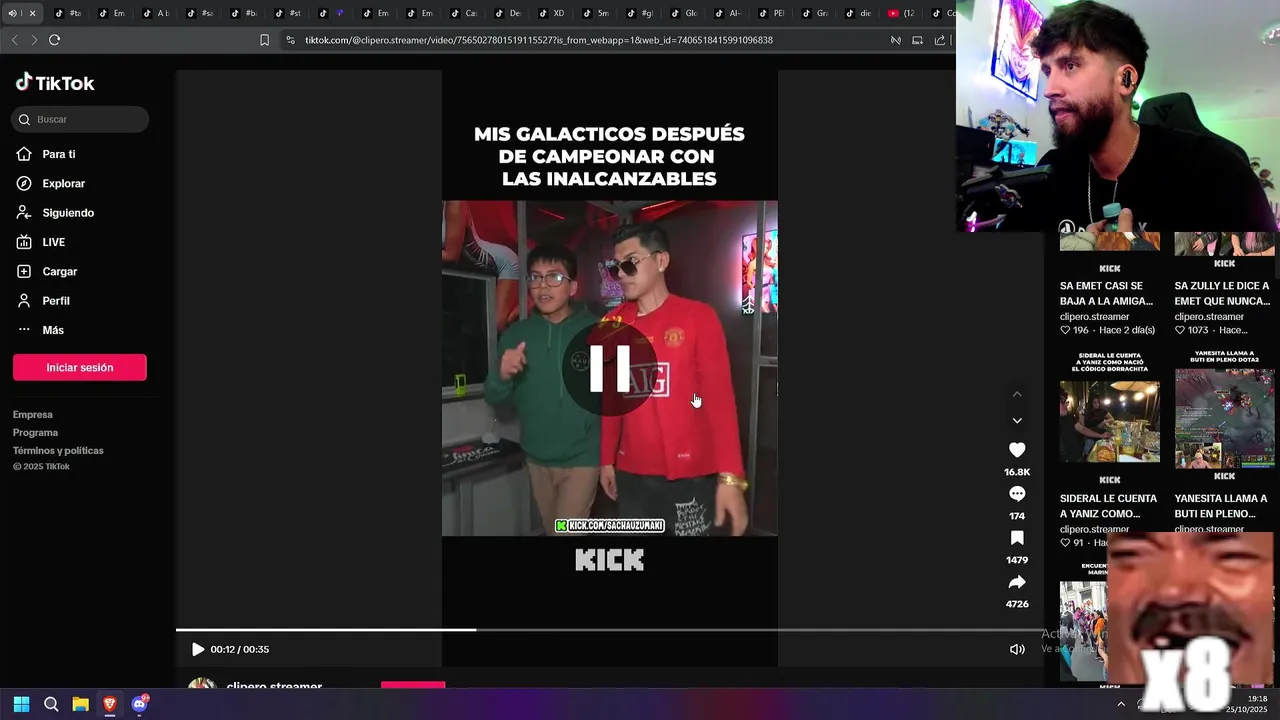Open clipero.streamer profile under video

point(274,687)
